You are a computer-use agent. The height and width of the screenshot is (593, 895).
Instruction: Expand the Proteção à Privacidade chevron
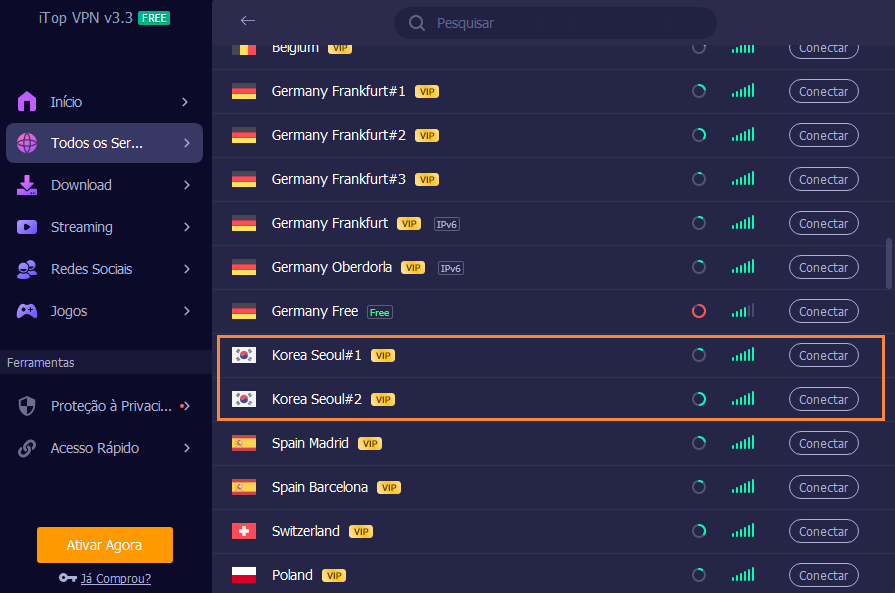(x=187, y=406)
